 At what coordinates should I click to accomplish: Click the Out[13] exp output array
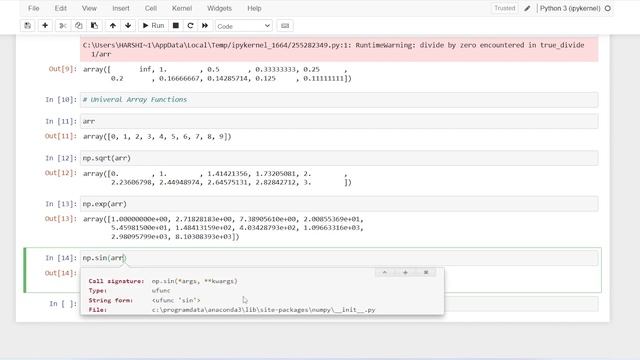point(223,228)
